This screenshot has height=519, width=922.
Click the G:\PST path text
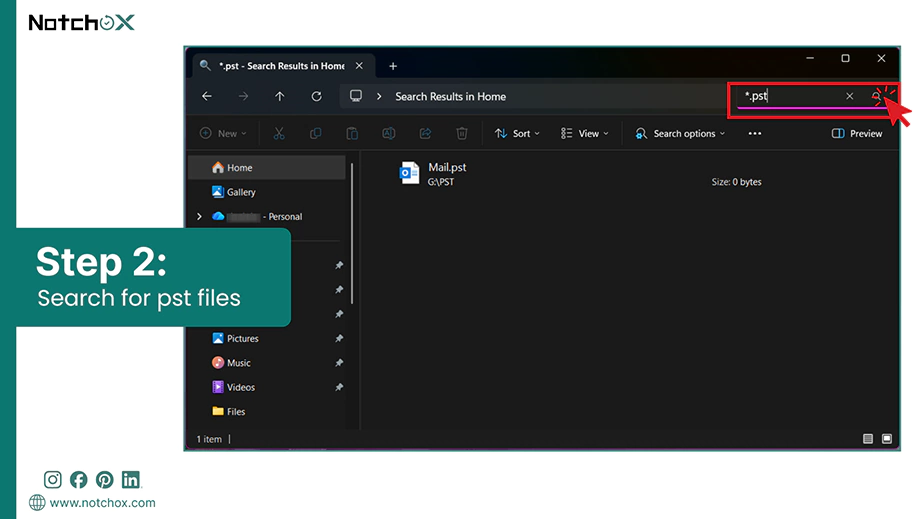pos(441,182)
